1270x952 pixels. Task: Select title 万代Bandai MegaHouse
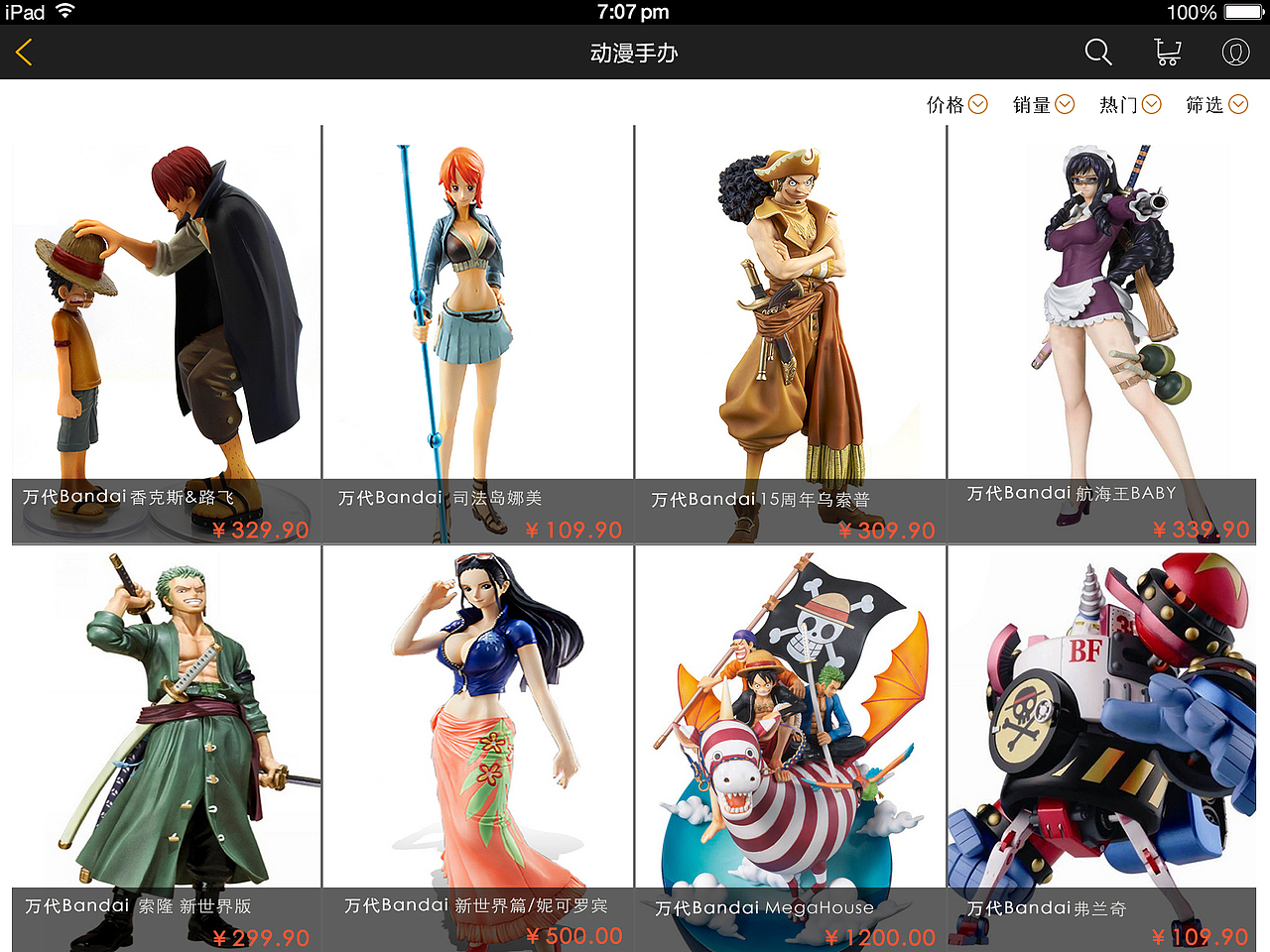click(764, 907)
